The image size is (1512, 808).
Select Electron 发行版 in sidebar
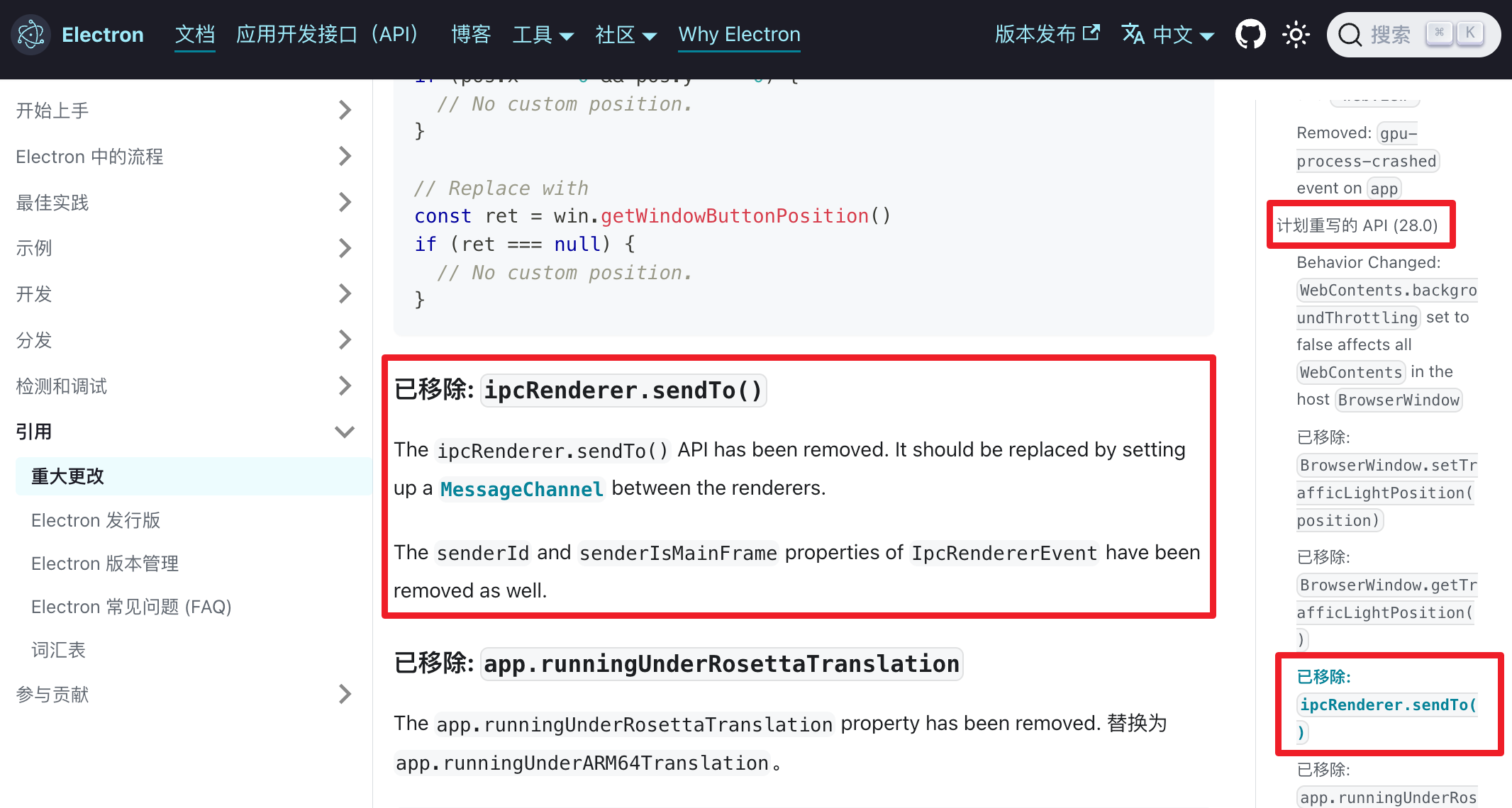point(96,520)
